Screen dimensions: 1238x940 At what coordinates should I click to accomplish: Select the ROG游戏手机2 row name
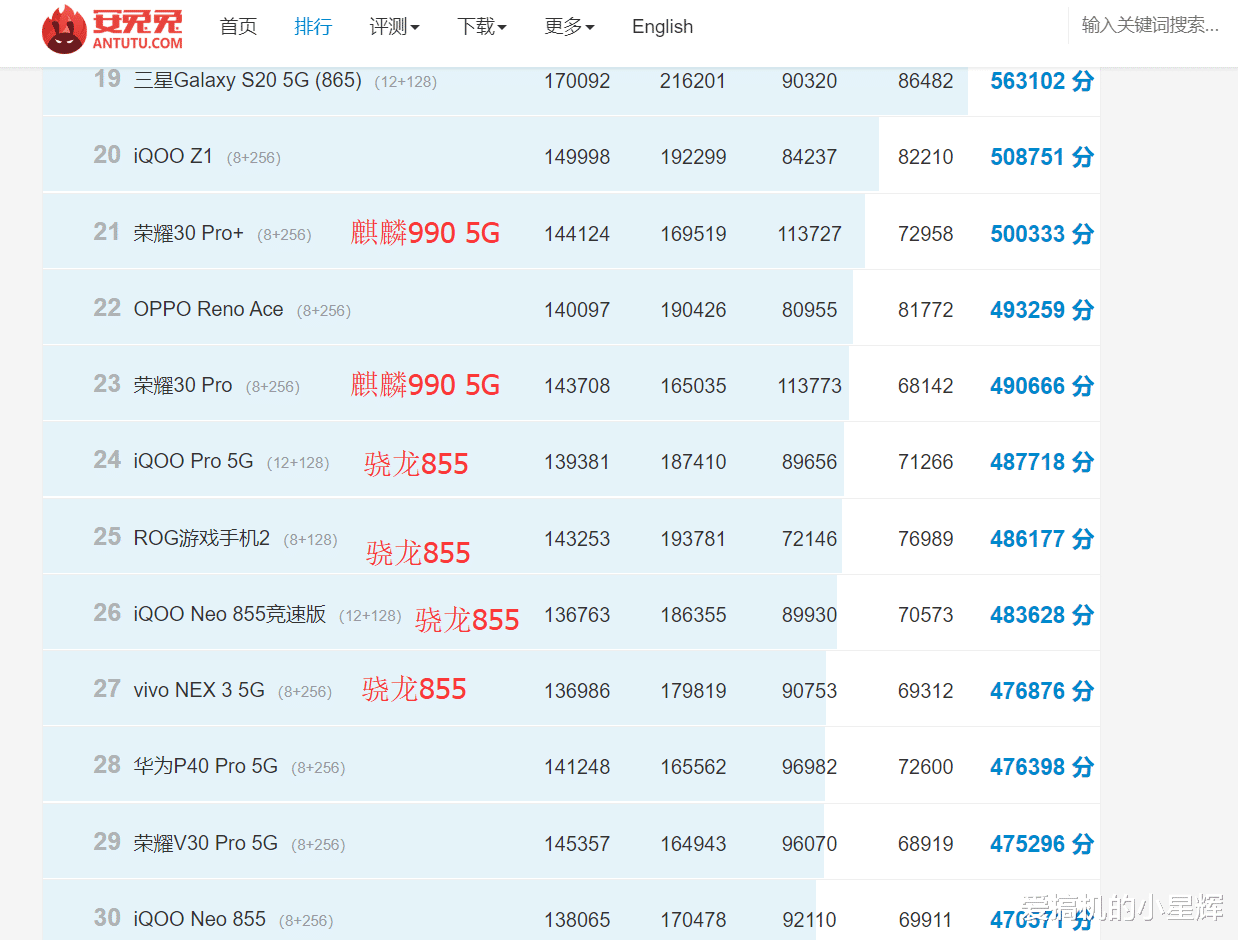pyautogui.click(x=201, y=538)
